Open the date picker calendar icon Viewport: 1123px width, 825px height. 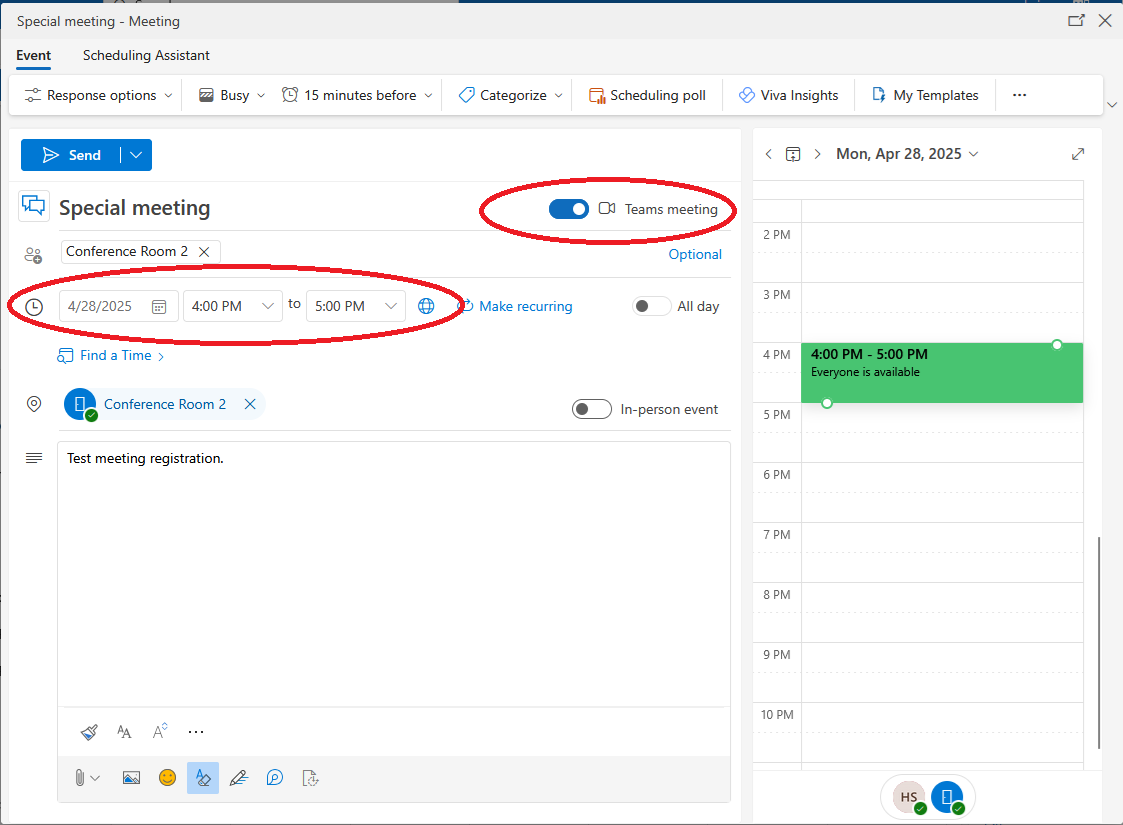pyautogui.click(x=159, y=306)
